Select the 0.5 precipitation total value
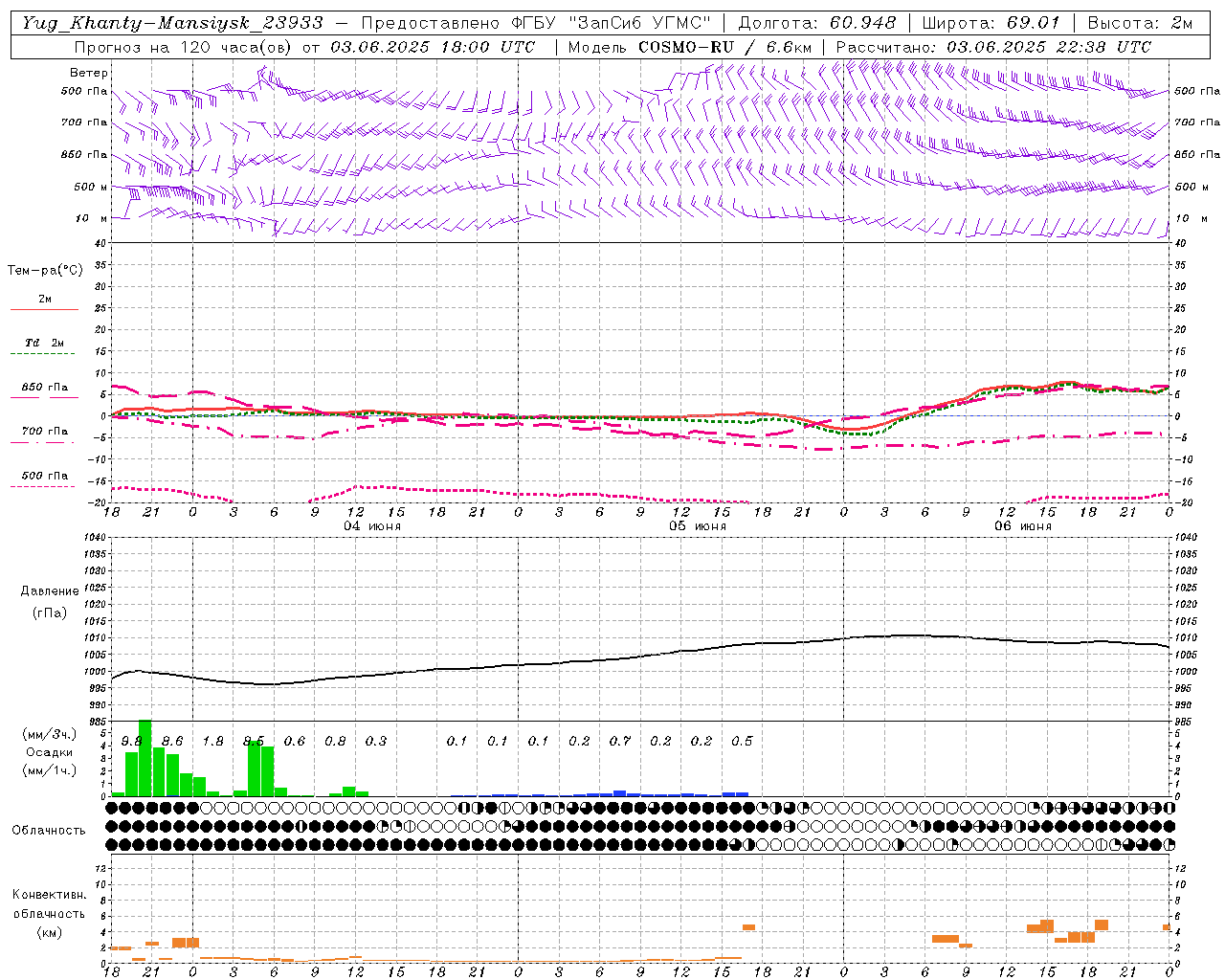The height and width of the screenshot is (980, 1225). tap(742, 742)
